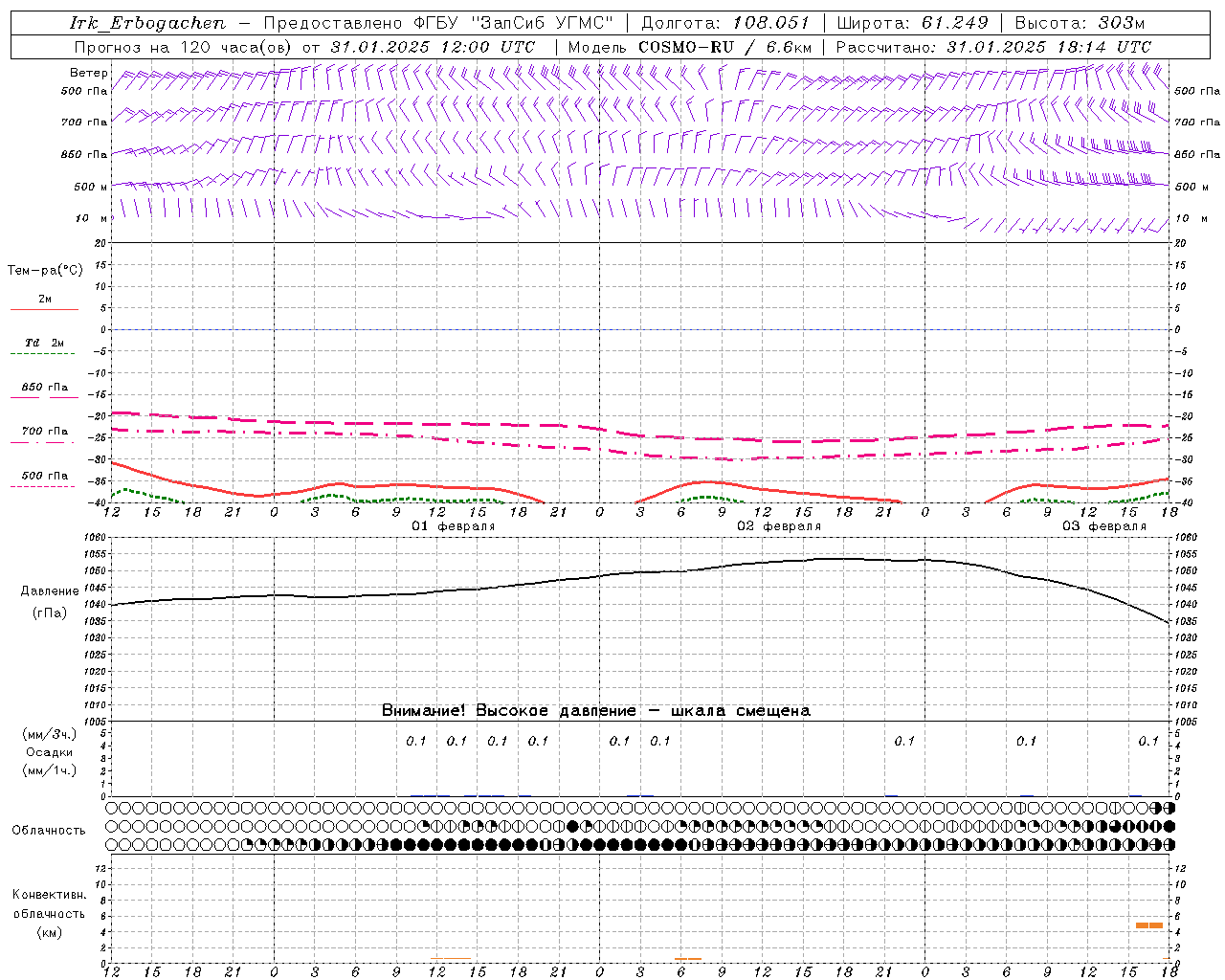Click the '500 гПа' temperature legend entry

(x=45, y=476)
